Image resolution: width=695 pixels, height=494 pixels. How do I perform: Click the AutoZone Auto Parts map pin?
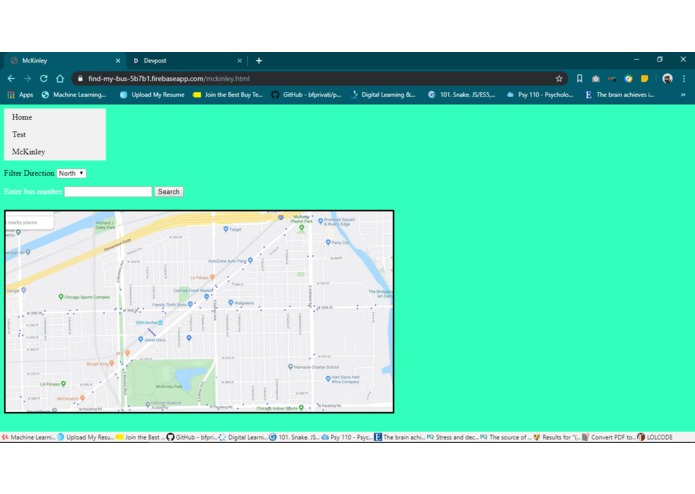point(250,260)
